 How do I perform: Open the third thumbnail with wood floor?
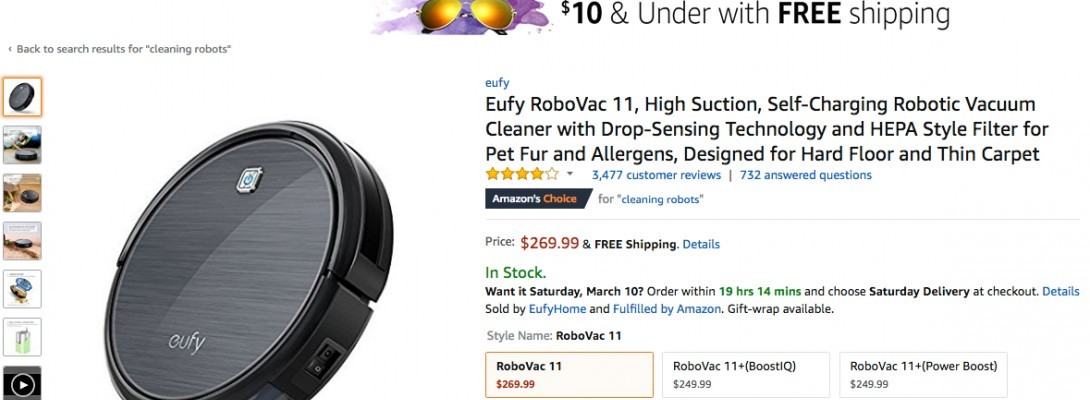(22, 193)
